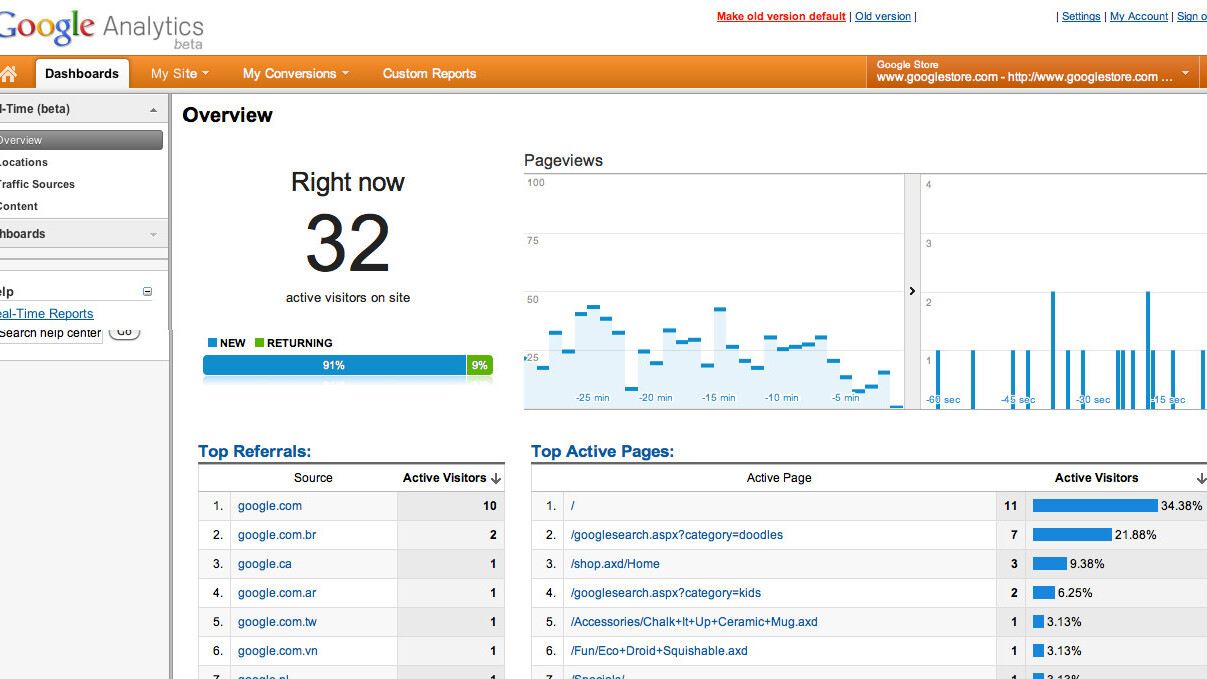Open the Real-Time Reports help link
1207x679 pixels.
pyautogui.click(x=47, y=314)
